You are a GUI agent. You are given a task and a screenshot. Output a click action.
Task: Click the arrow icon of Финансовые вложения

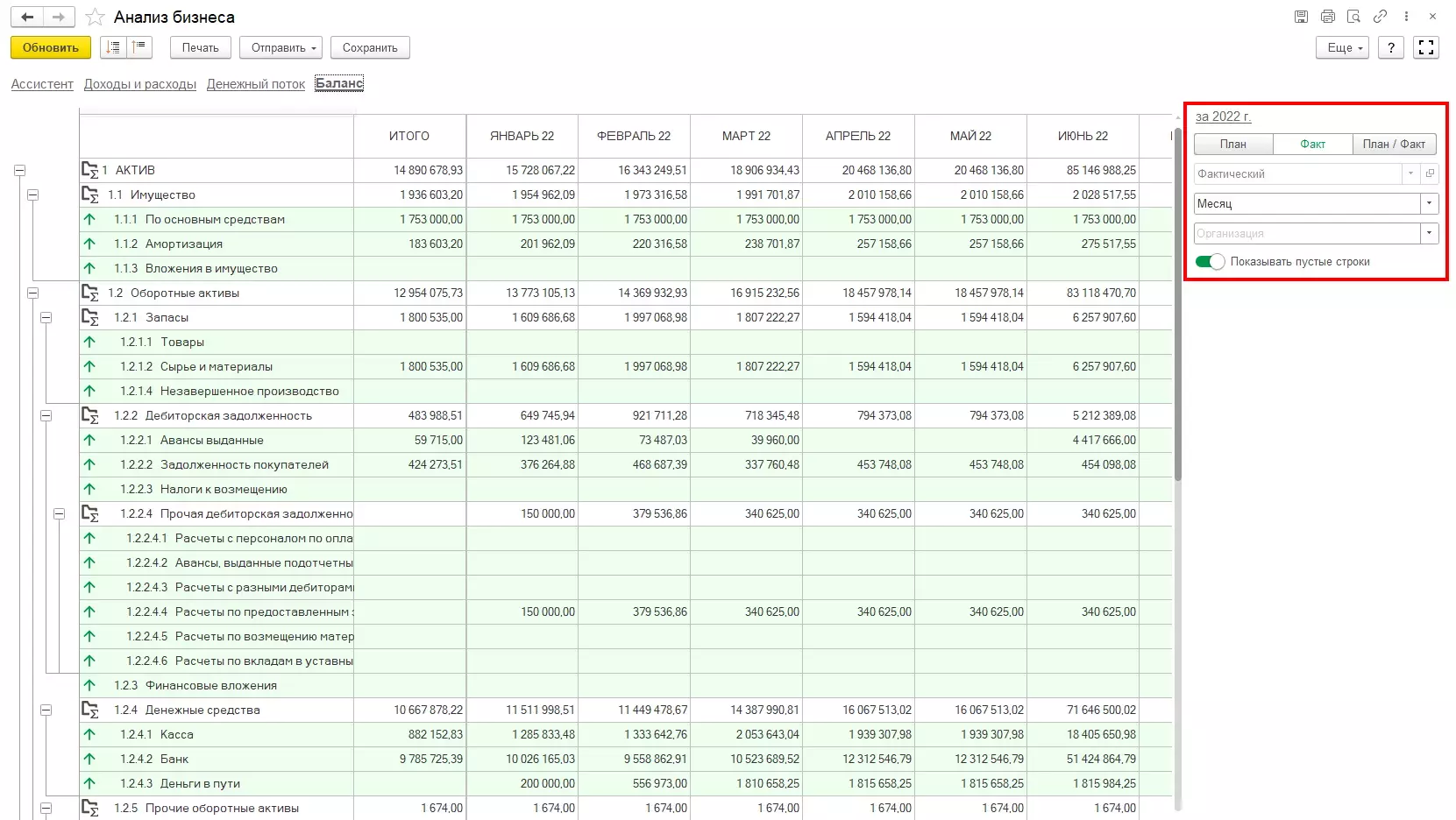coord(89,685)
